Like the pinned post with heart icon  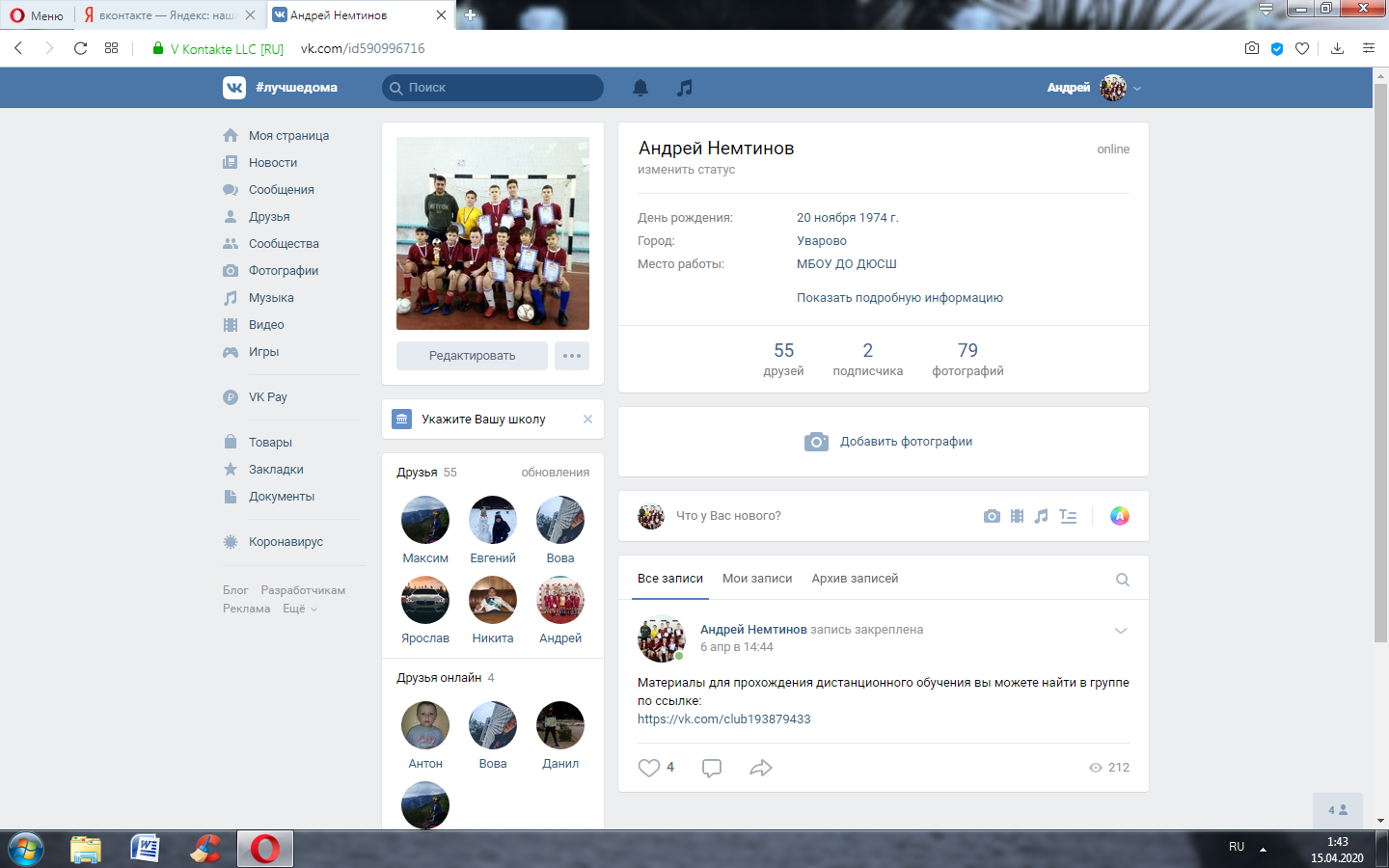(x=649, y=768)
